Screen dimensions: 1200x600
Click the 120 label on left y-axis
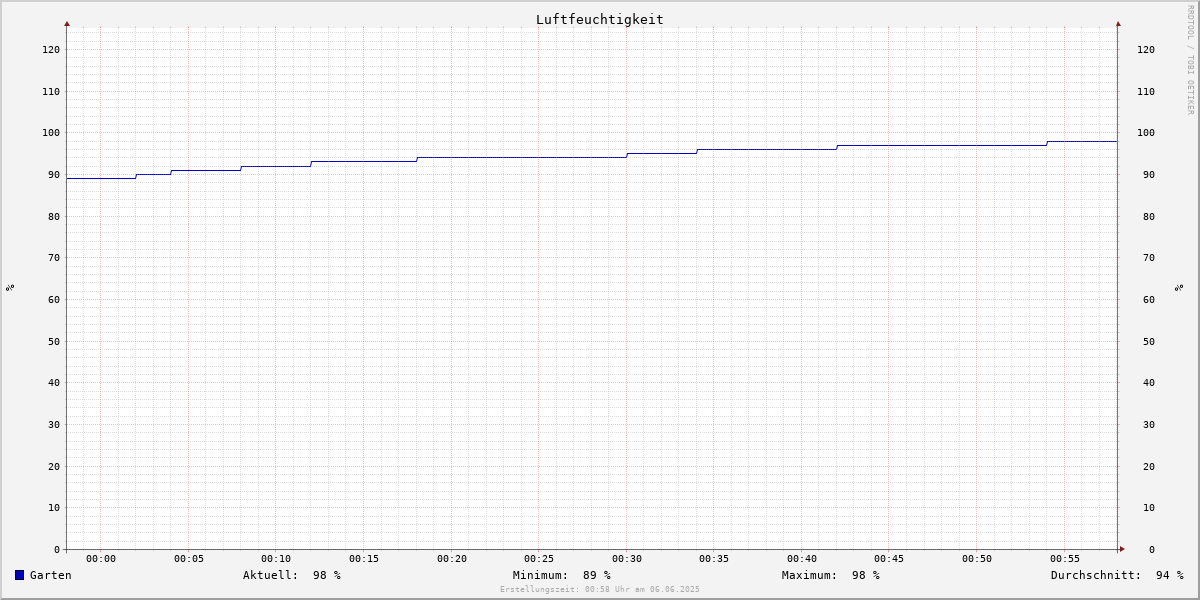pos(51,50)
